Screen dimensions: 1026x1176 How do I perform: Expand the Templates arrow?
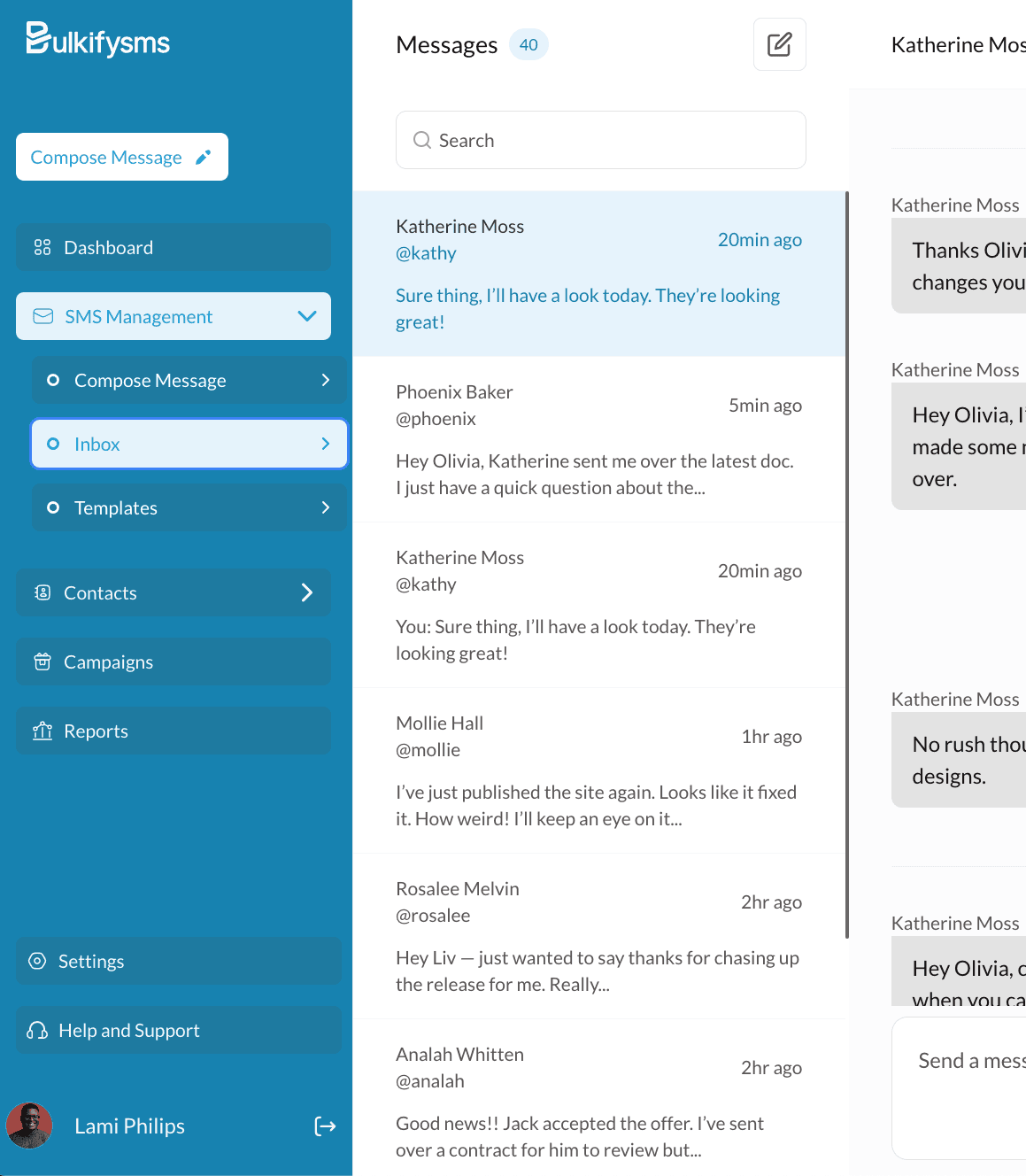click(326, 507)
